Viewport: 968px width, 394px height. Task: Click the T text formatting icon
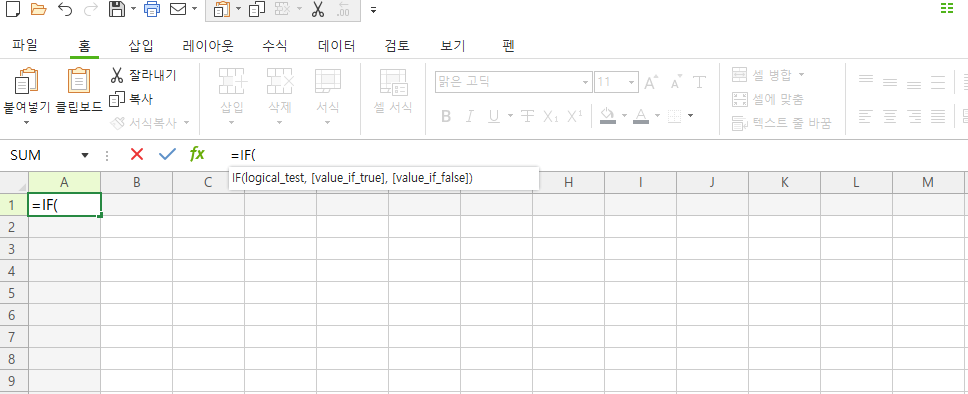click(x=699, y=82)
